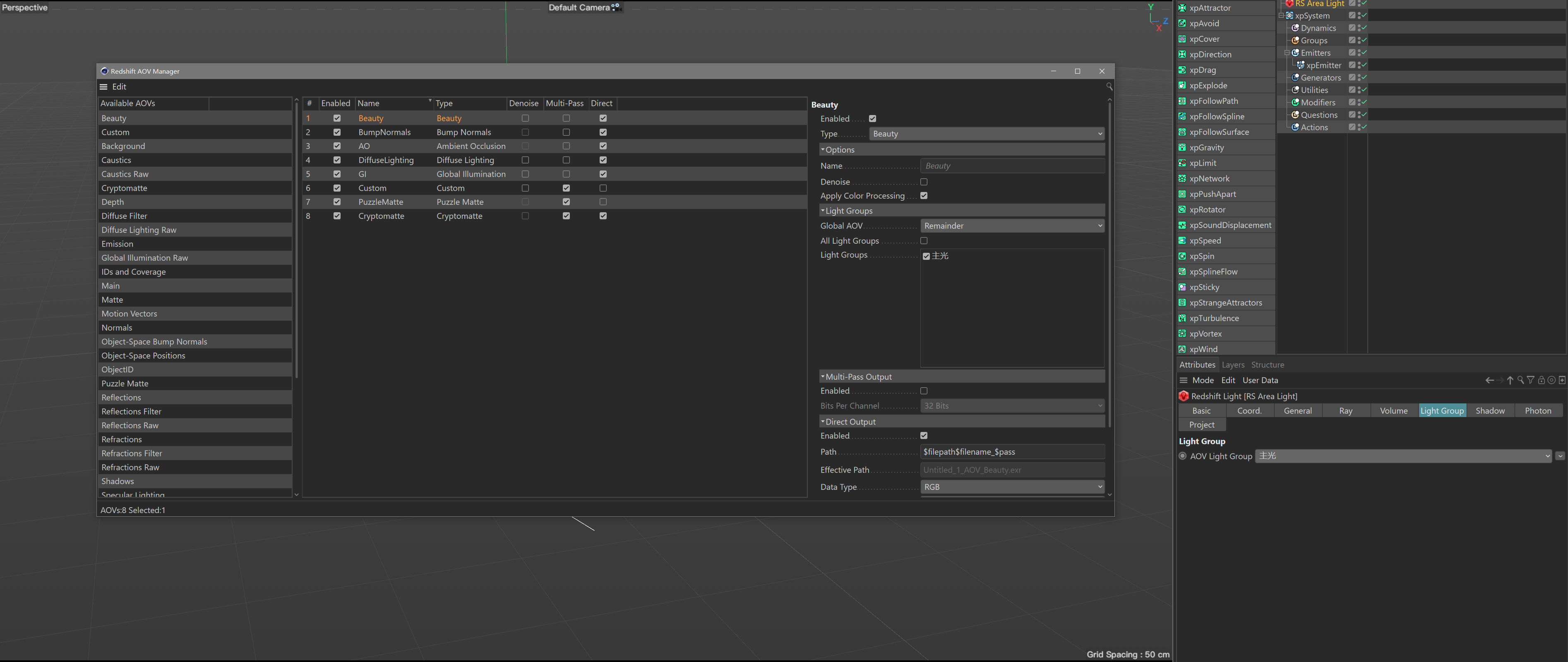Collapse the Direct Output section
This screenshot has width=1568, height=662.
(822, 422)
